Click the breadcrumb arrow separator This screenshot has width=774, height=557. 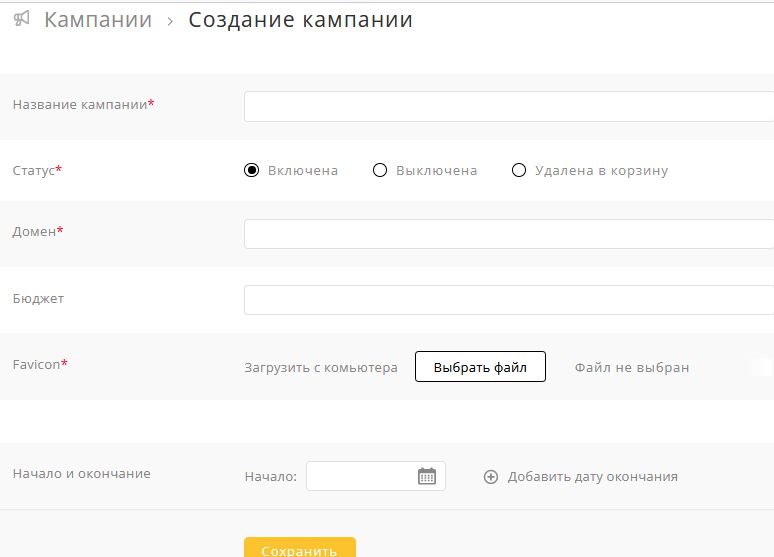point(171,21)
